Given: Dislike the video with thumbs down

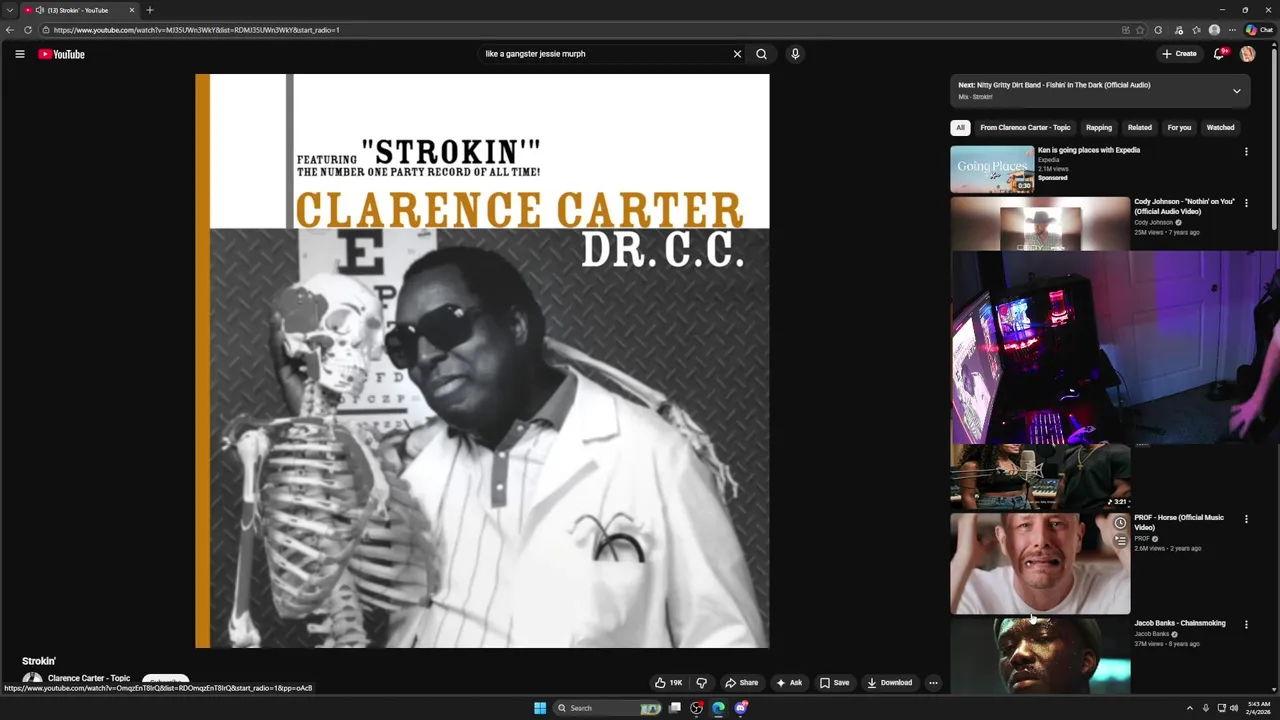Looking at the screenshot, I should pos(701,683).
